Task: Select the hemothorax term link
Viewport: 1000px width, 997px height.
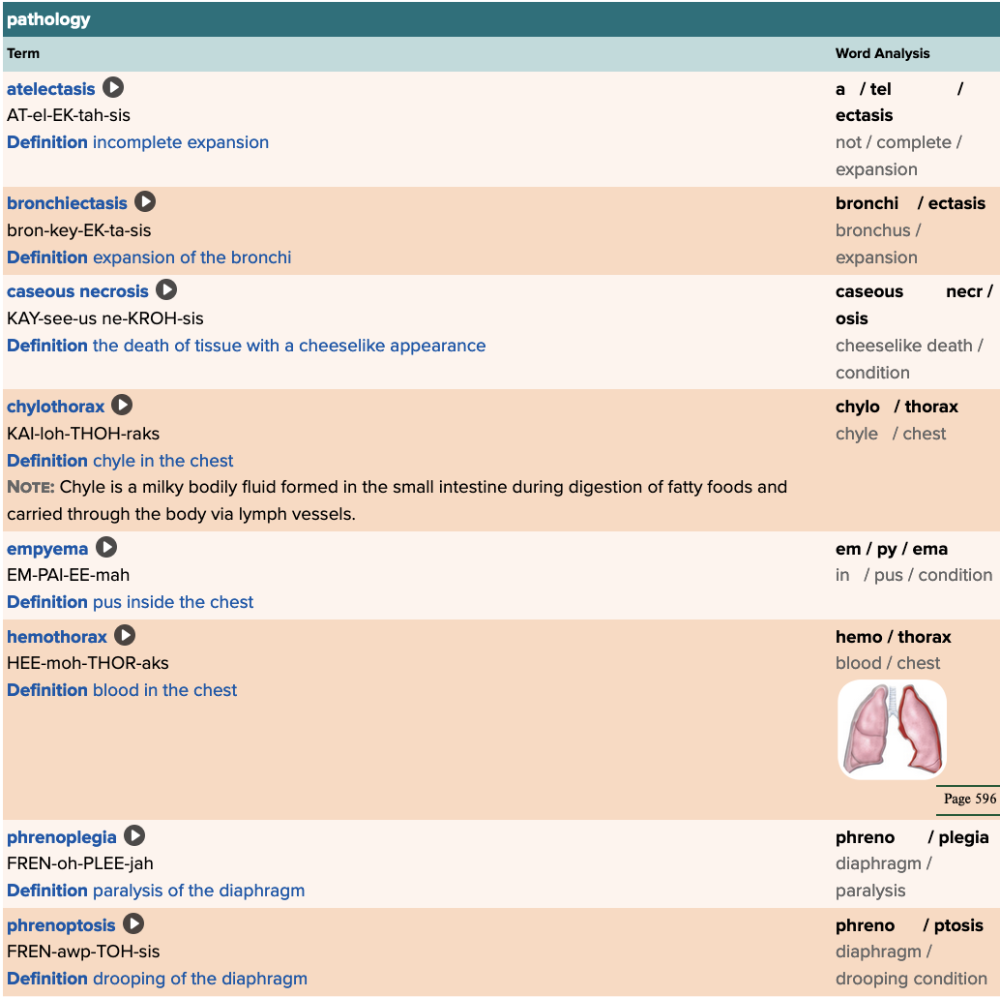Action: [57, 636]
